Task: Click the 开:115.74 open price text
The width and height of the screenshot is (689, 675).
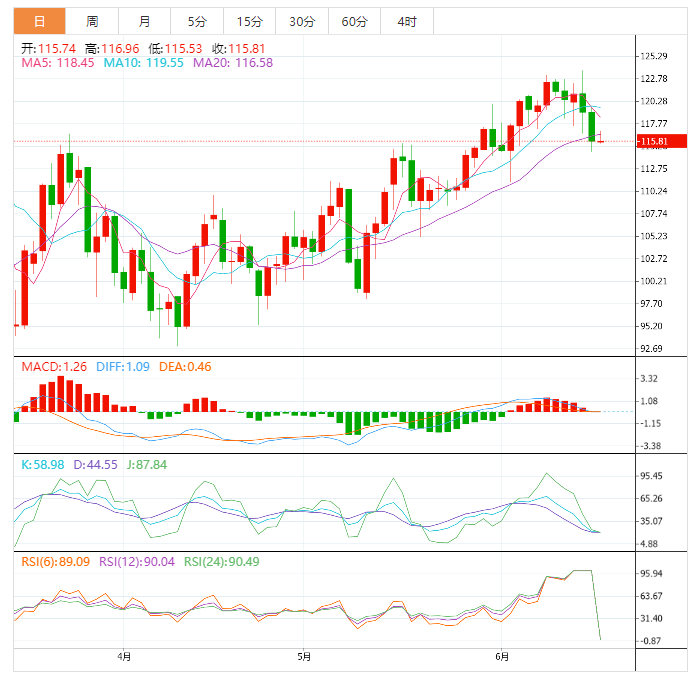Action: [x=48, y=48]
